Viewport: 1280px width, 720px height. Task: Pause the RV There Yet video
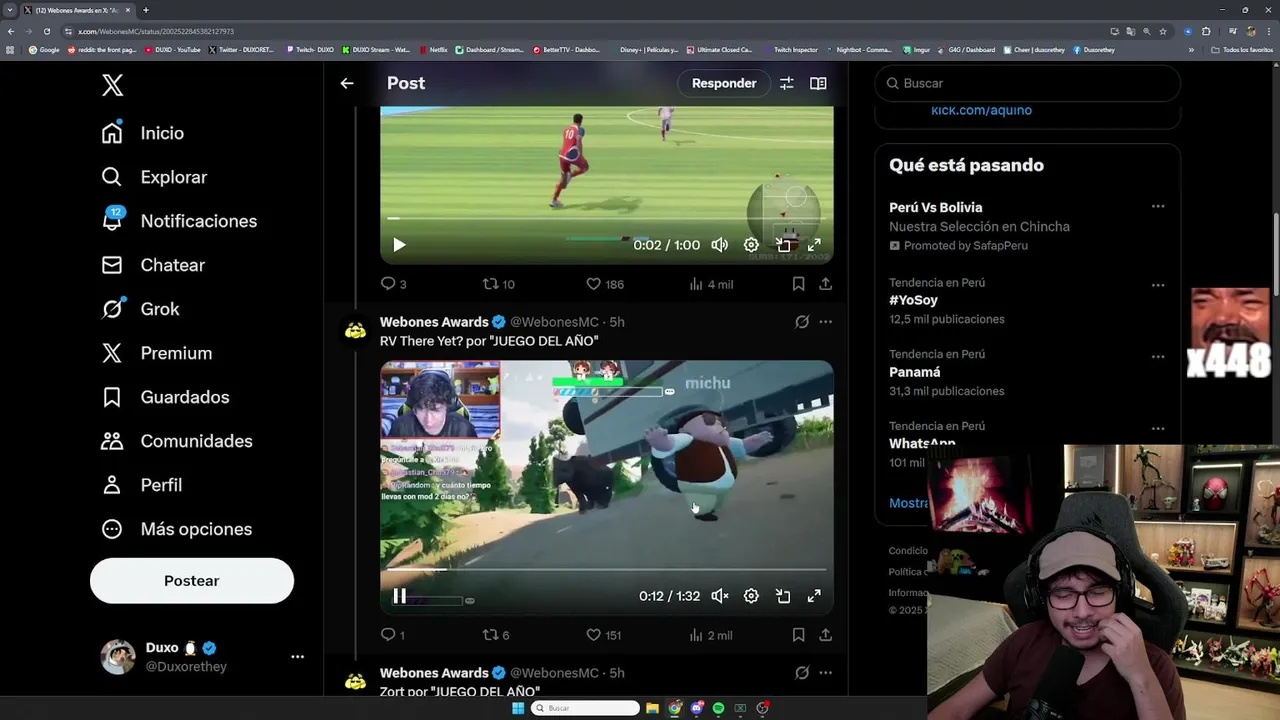pos(399,596)
